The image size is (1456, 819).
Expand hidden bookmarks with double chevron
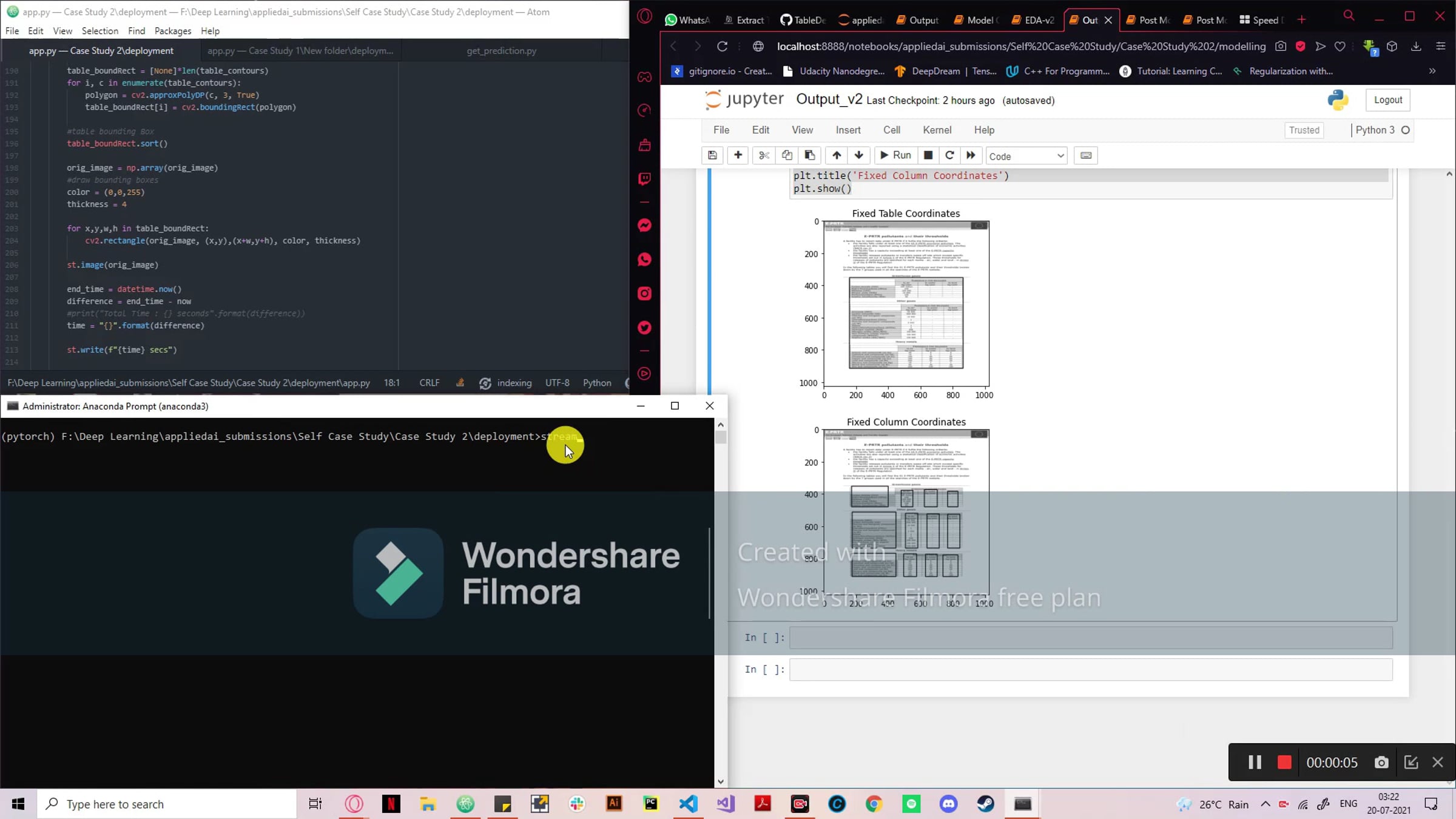point(1432,71)
